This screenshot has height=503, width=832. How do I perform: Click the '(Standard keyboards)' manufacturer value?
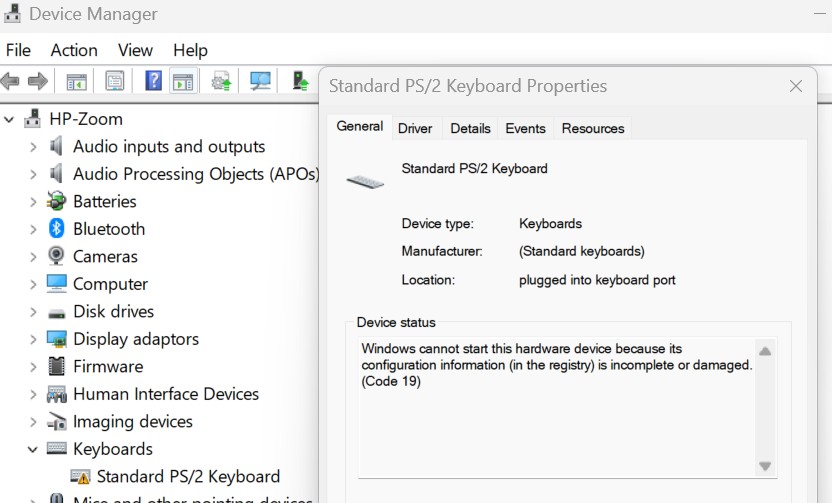point(582,251)
